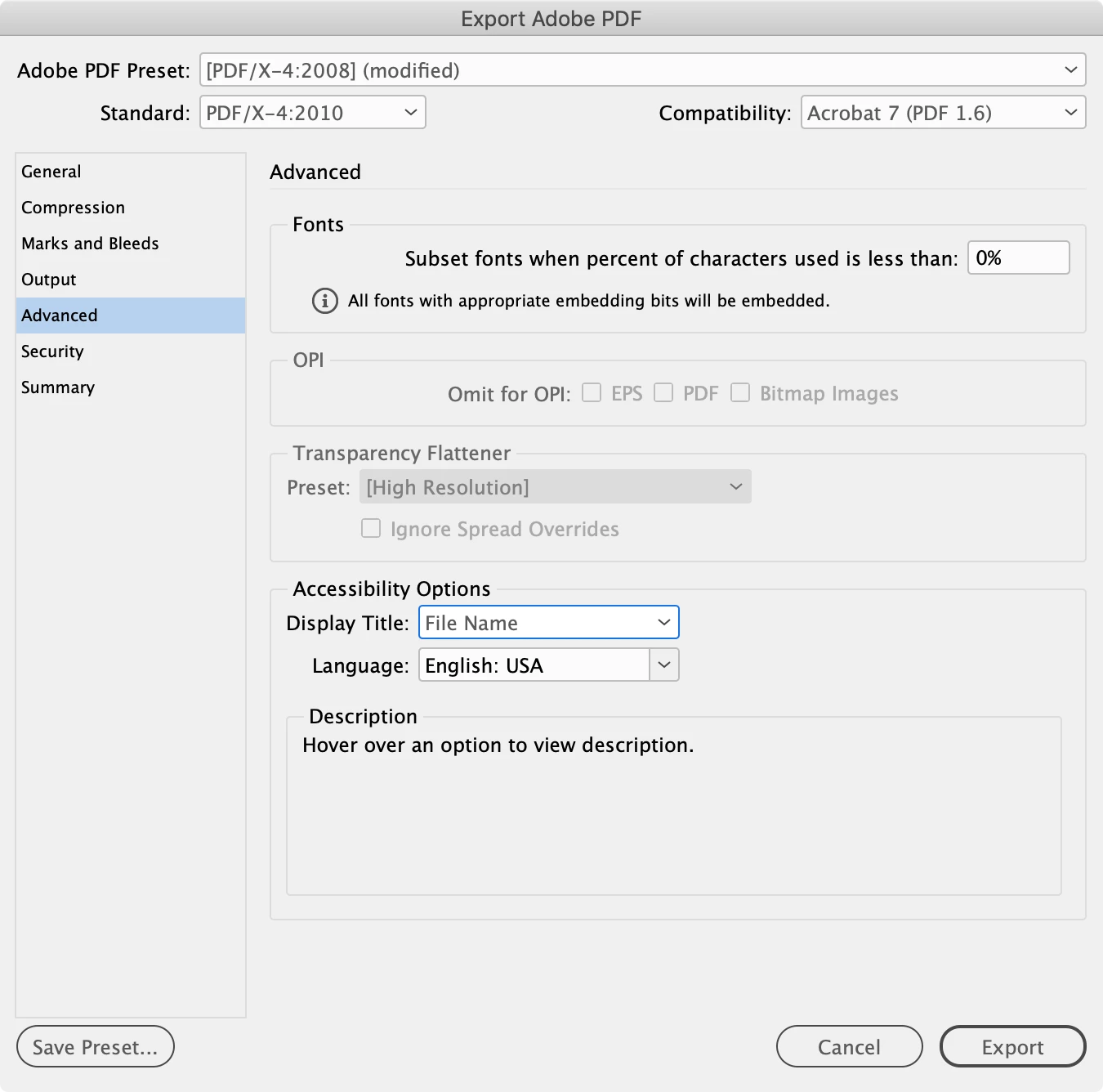Open the Standard PDF/X-4:2010 dropdown

point(313,113)
